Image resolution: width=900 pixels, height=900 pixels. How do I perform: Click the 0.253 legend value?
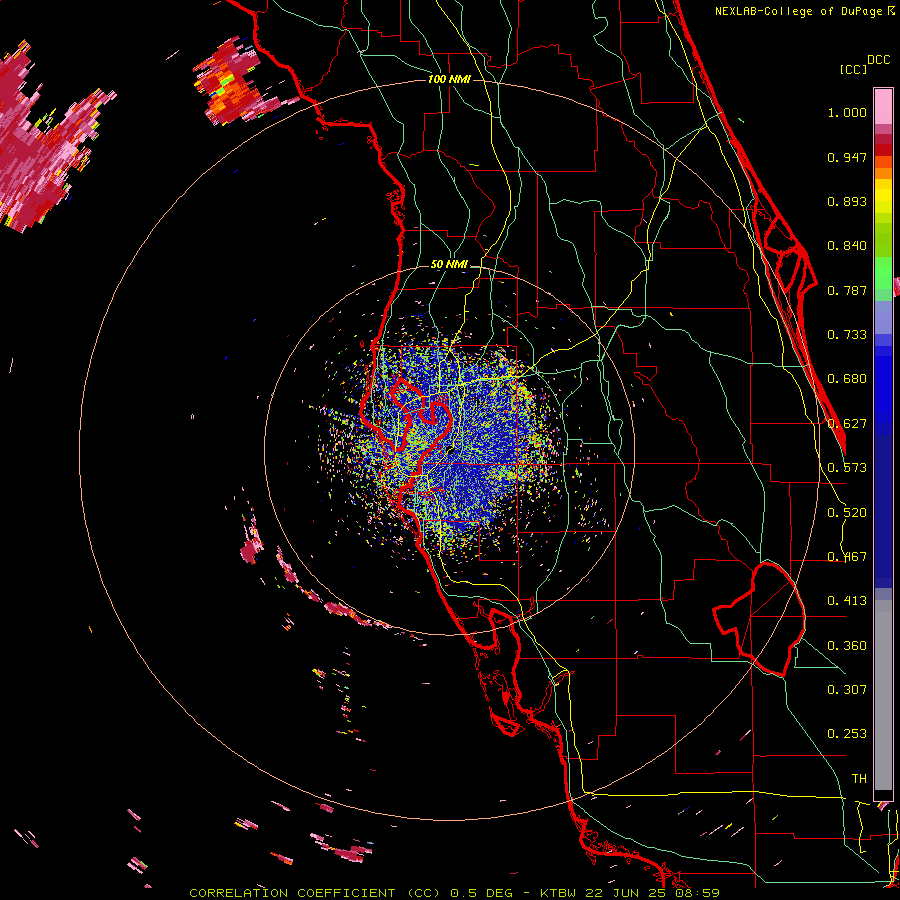[847, 734]
